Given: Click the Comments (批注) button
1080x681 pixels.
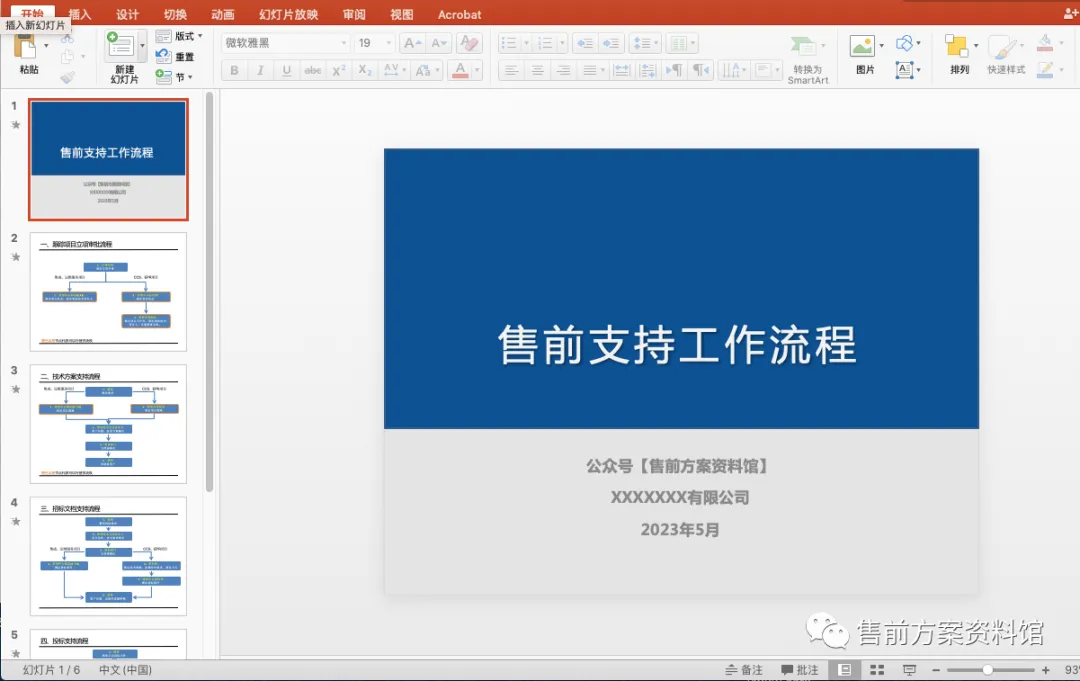Looking at the screenshot, I should [800, 670].
